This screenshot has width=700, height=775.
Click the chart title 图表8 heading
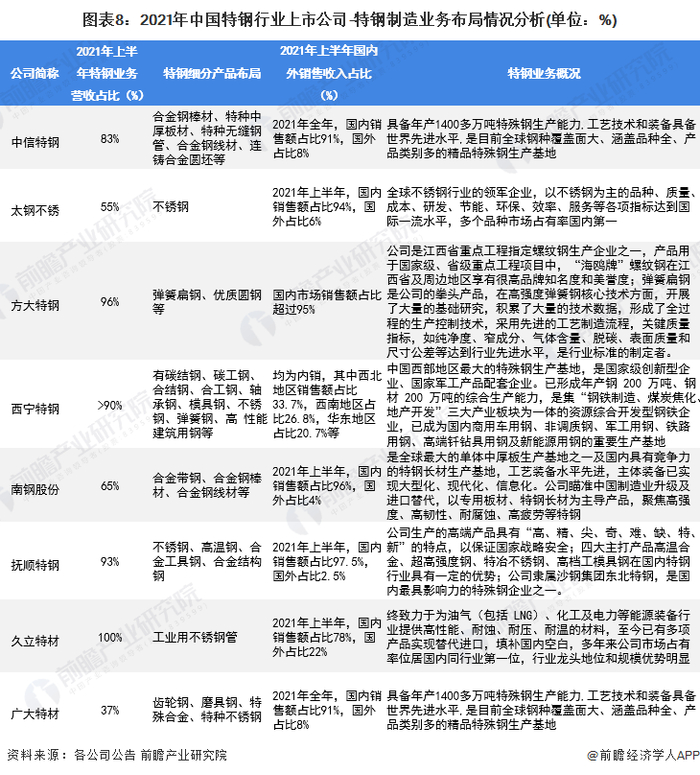point(350,20)
